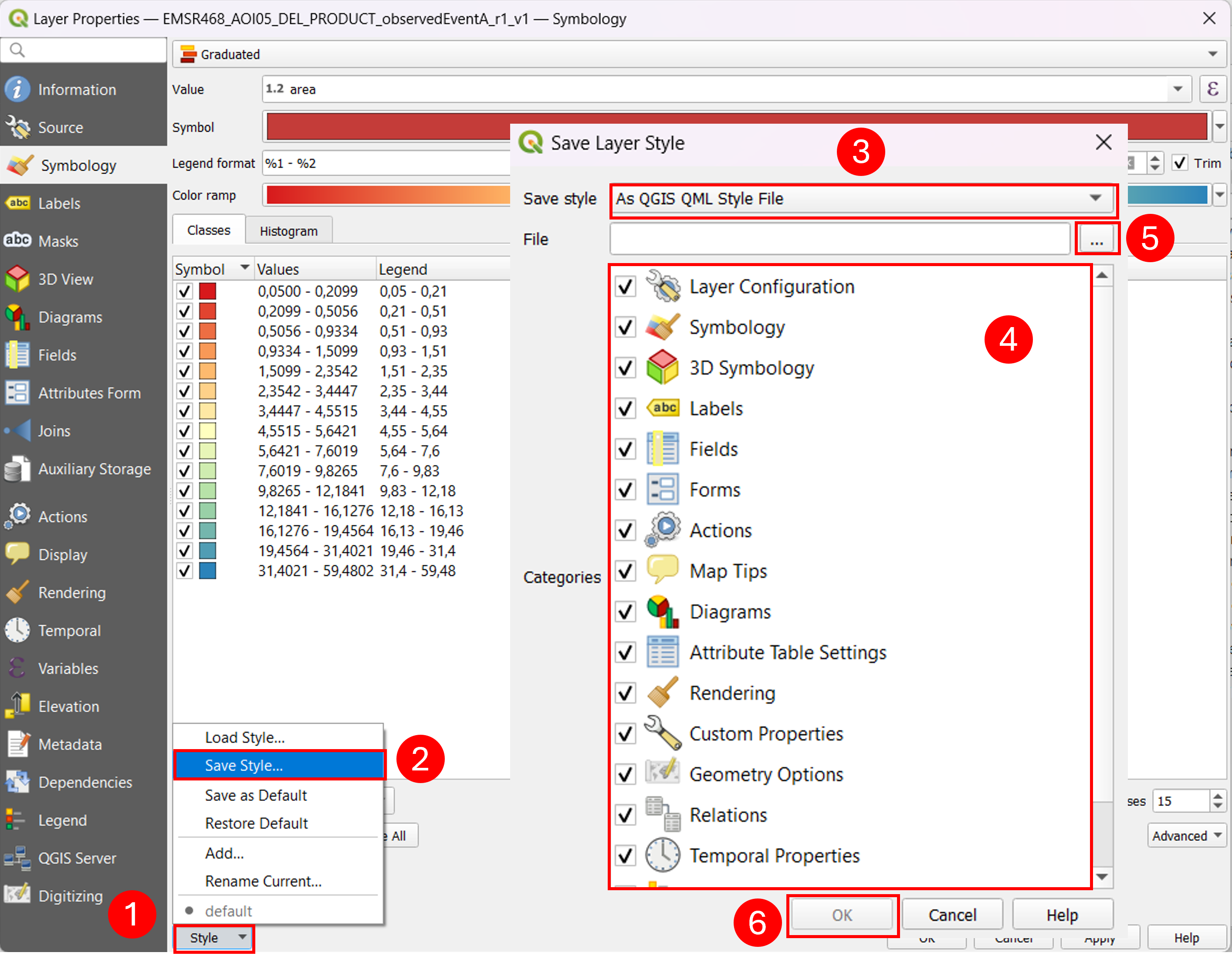Uncheck the 3D Symbology category
1232x966 pixels.
pos(625,368)
